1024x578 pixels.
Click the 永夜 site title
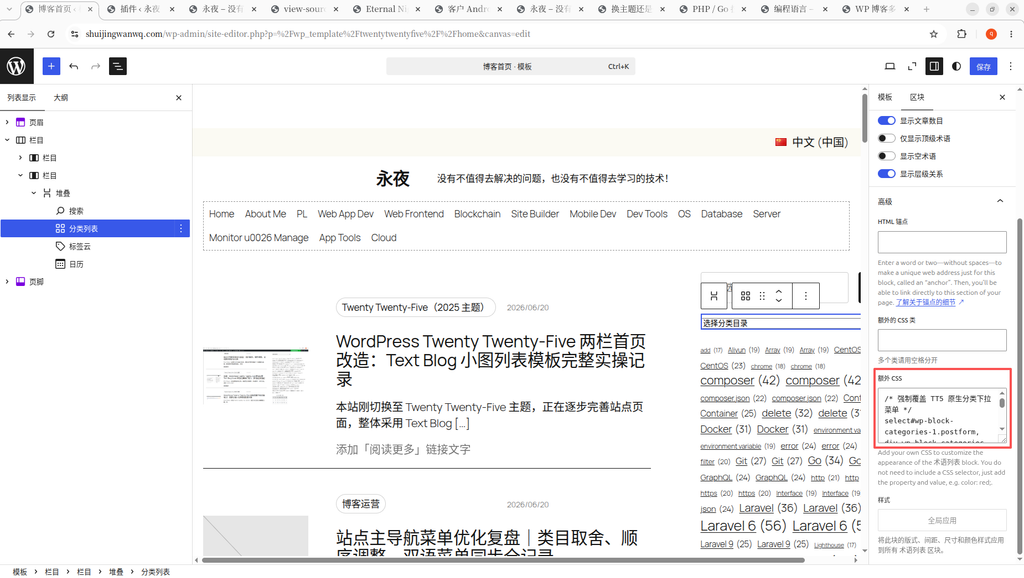pos(392,178)
